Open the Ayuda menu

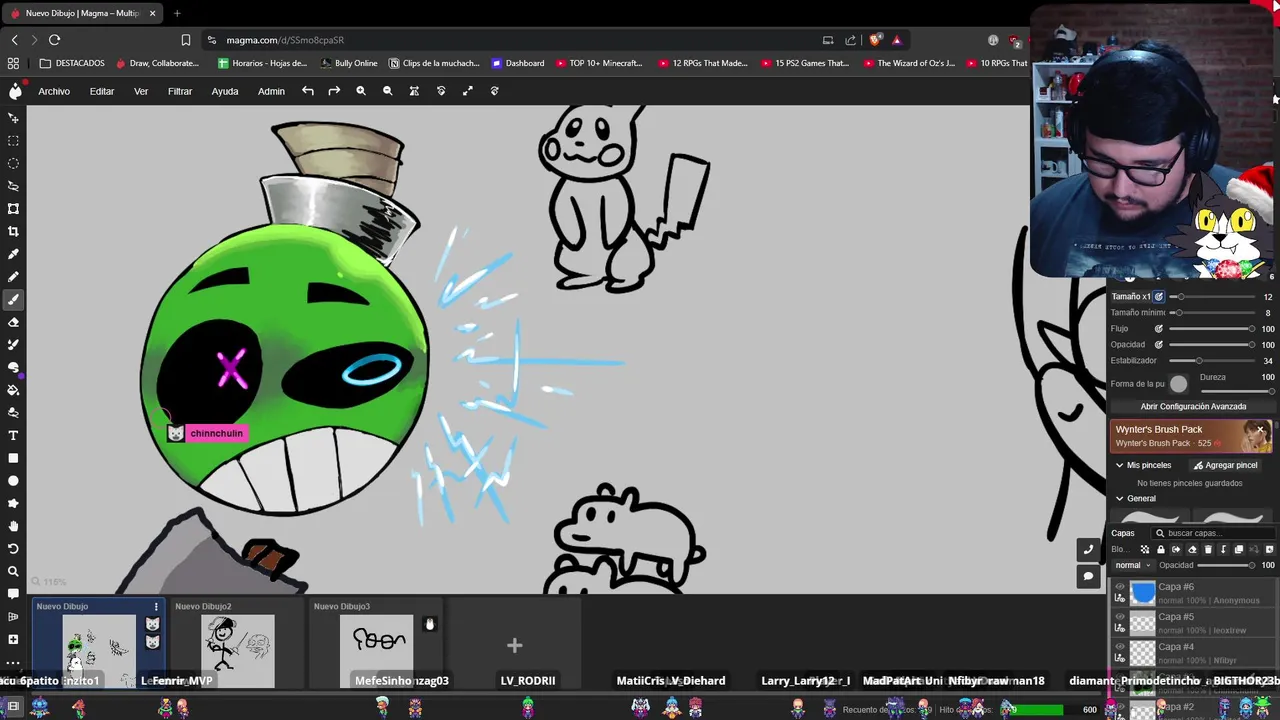(225, 91)
